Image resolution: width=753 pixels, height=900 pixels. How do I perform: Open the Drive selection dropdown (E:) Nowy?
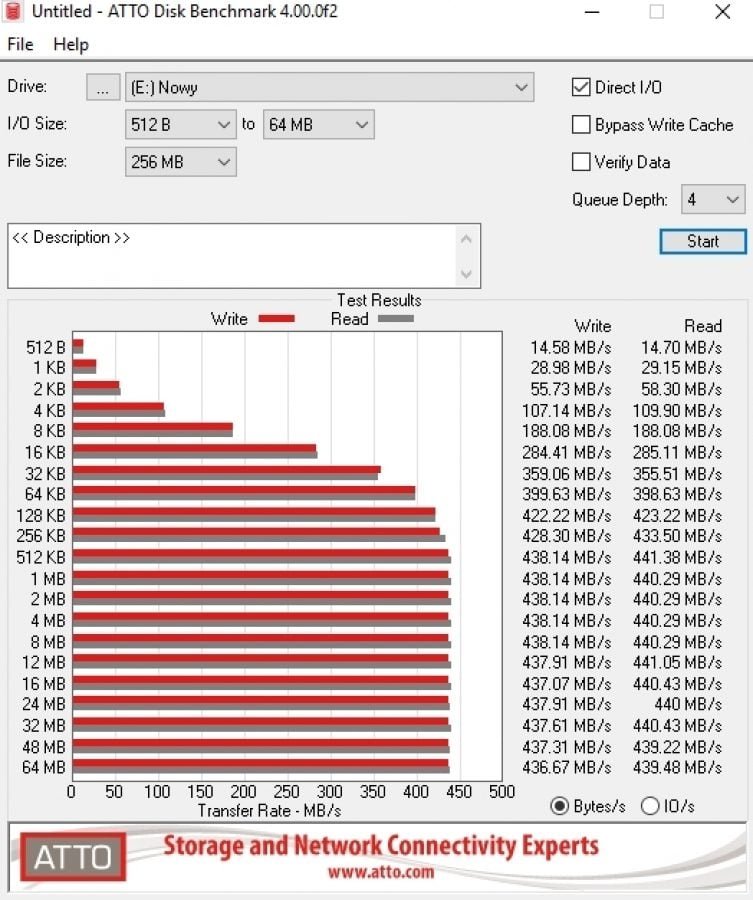click(x=329, y=87)
